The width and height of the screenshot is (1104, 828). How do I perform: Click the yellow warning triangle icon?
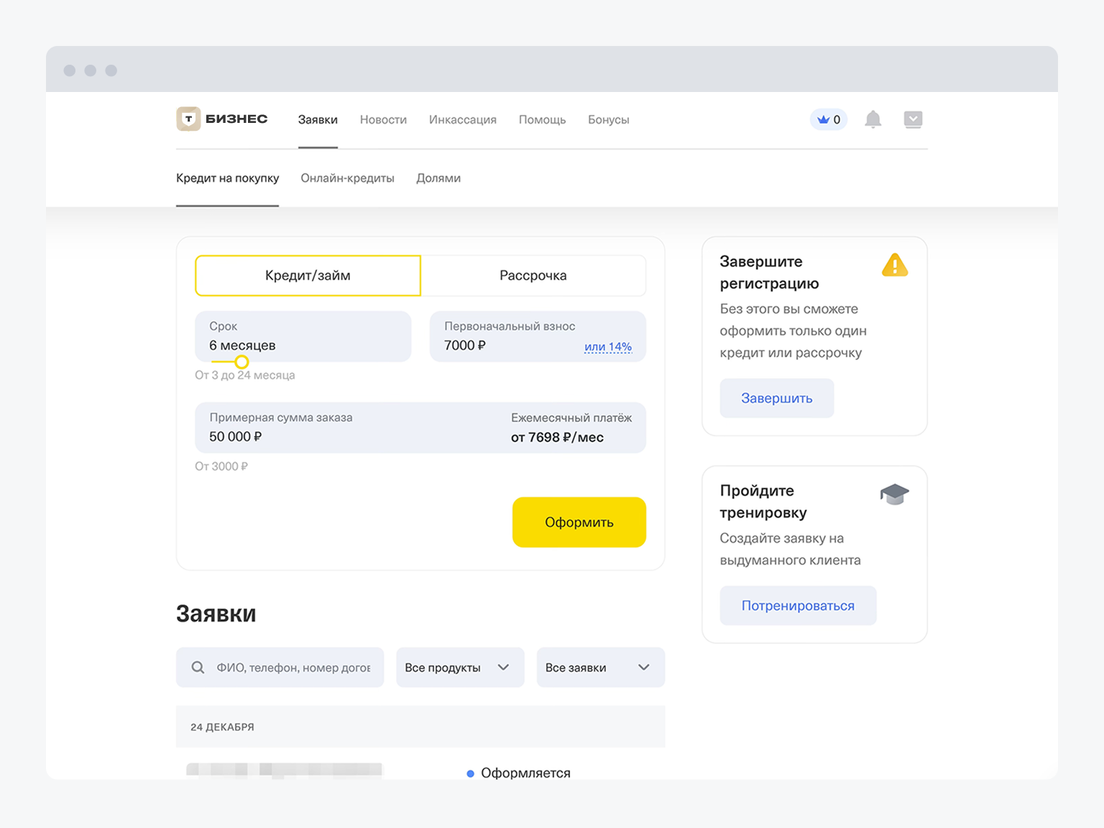(x=895, y=265)
